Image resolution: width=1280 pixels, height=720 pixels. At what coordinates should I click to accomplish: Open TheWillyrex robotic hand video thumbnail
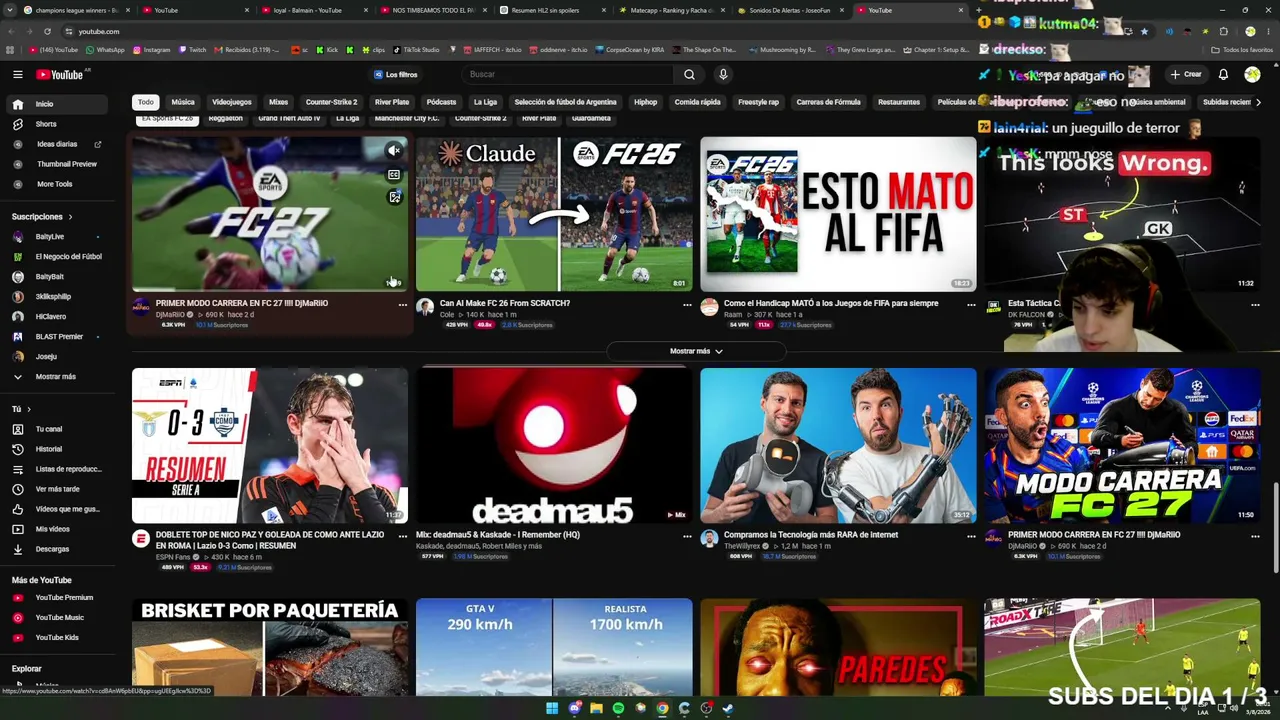(x=838, y=446)
